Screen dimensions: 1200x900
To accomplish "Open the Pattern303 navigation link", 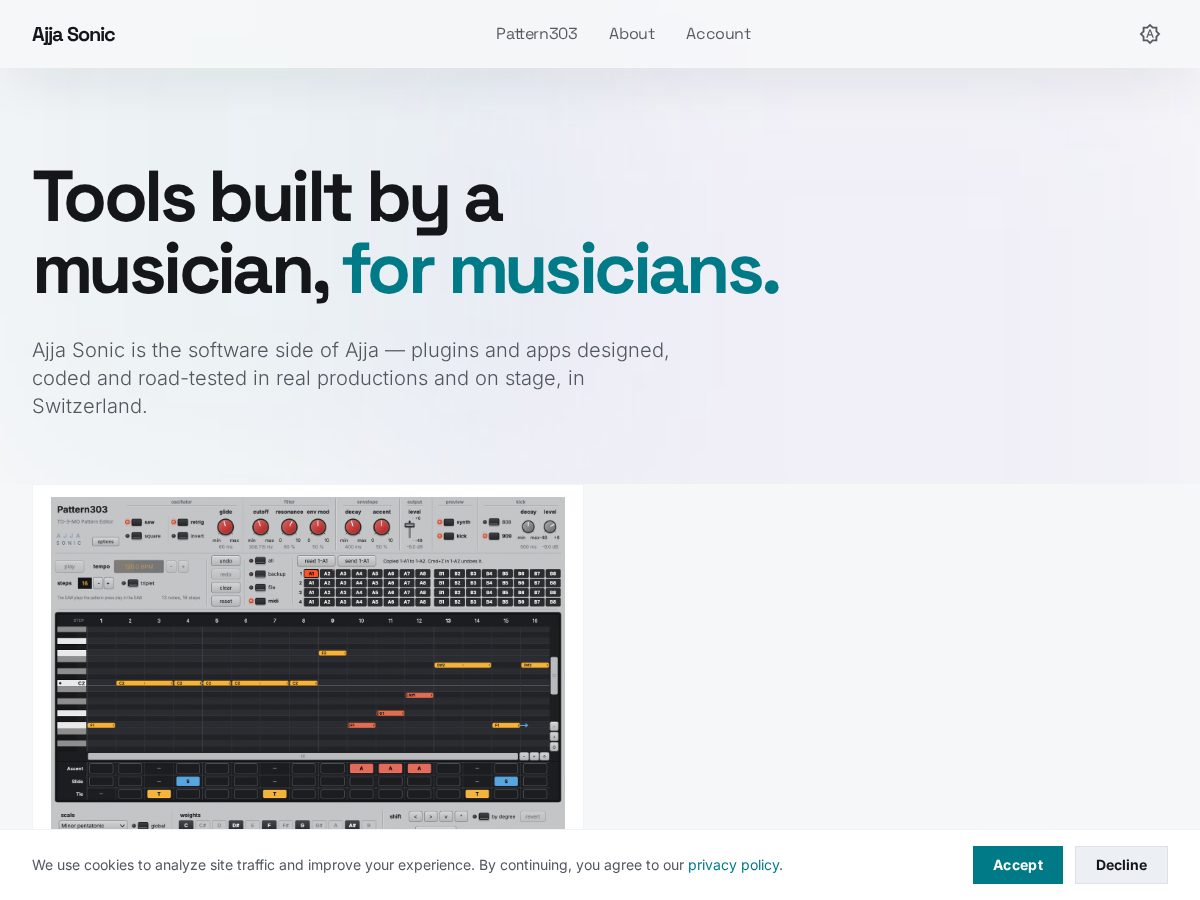I will click(x=537, y=34).
